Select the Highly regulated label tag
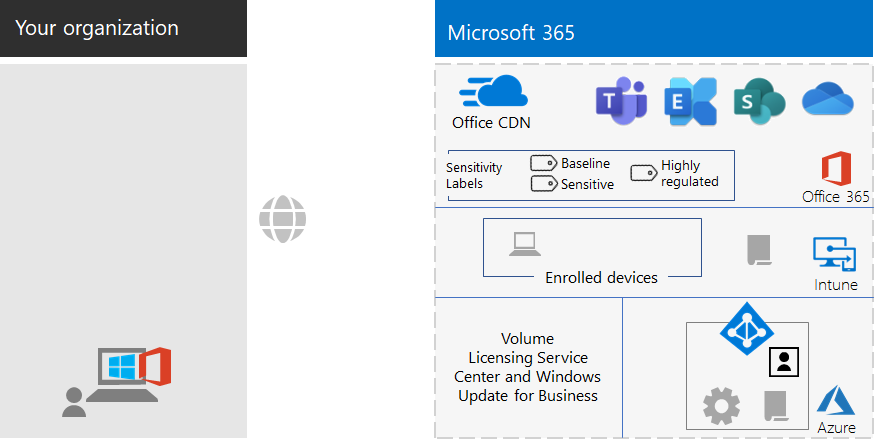This screenshot has height=447, width=880. (643, 173)
